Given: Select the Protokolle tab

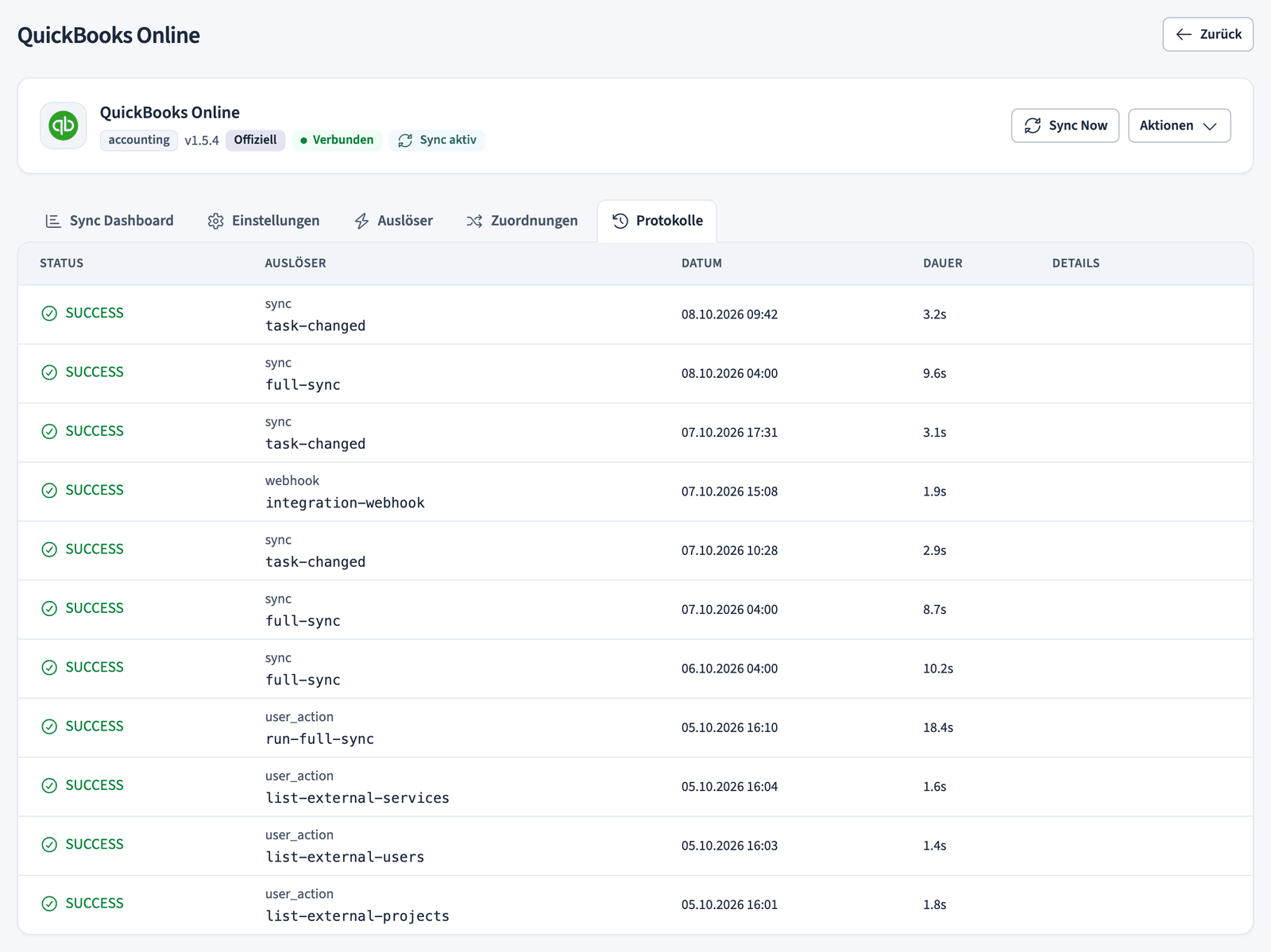Looking at the screenshot, I should pyautogui.click(x=657, y=221).
